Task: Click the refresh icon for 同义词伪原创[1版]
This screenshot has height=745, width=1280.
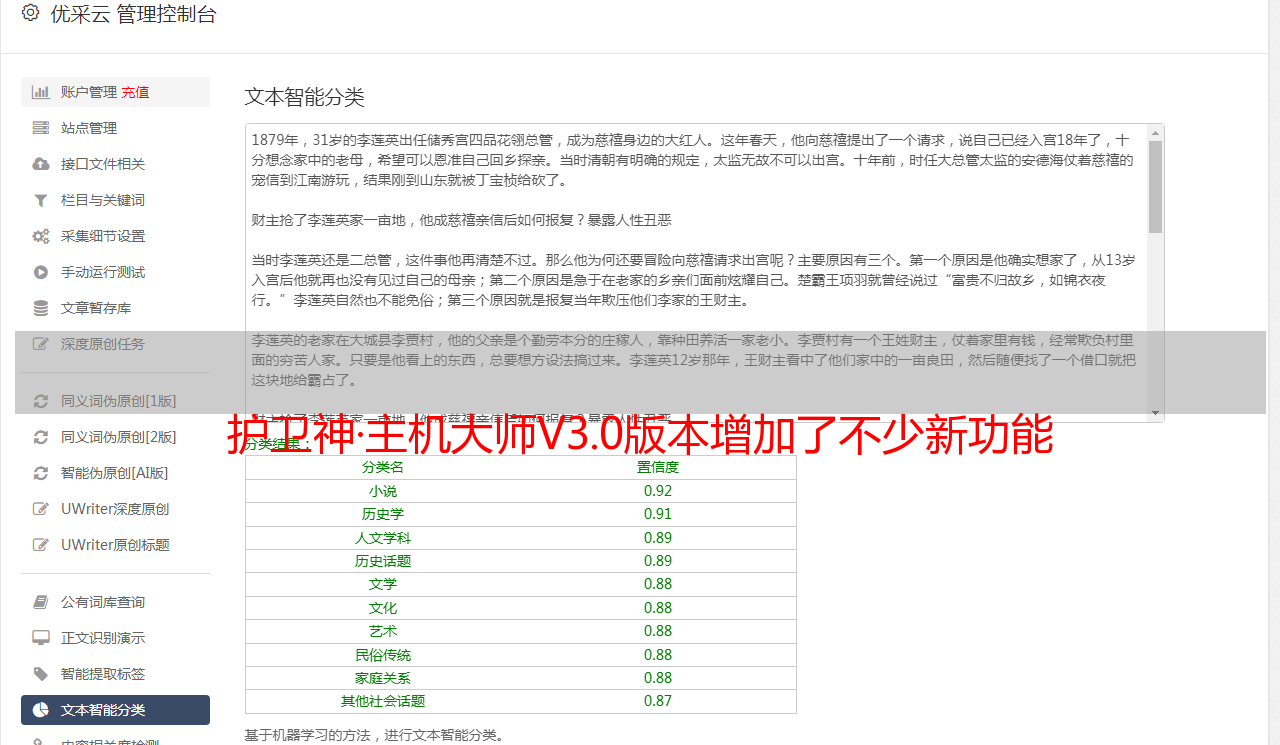Action: pos(41,401)
